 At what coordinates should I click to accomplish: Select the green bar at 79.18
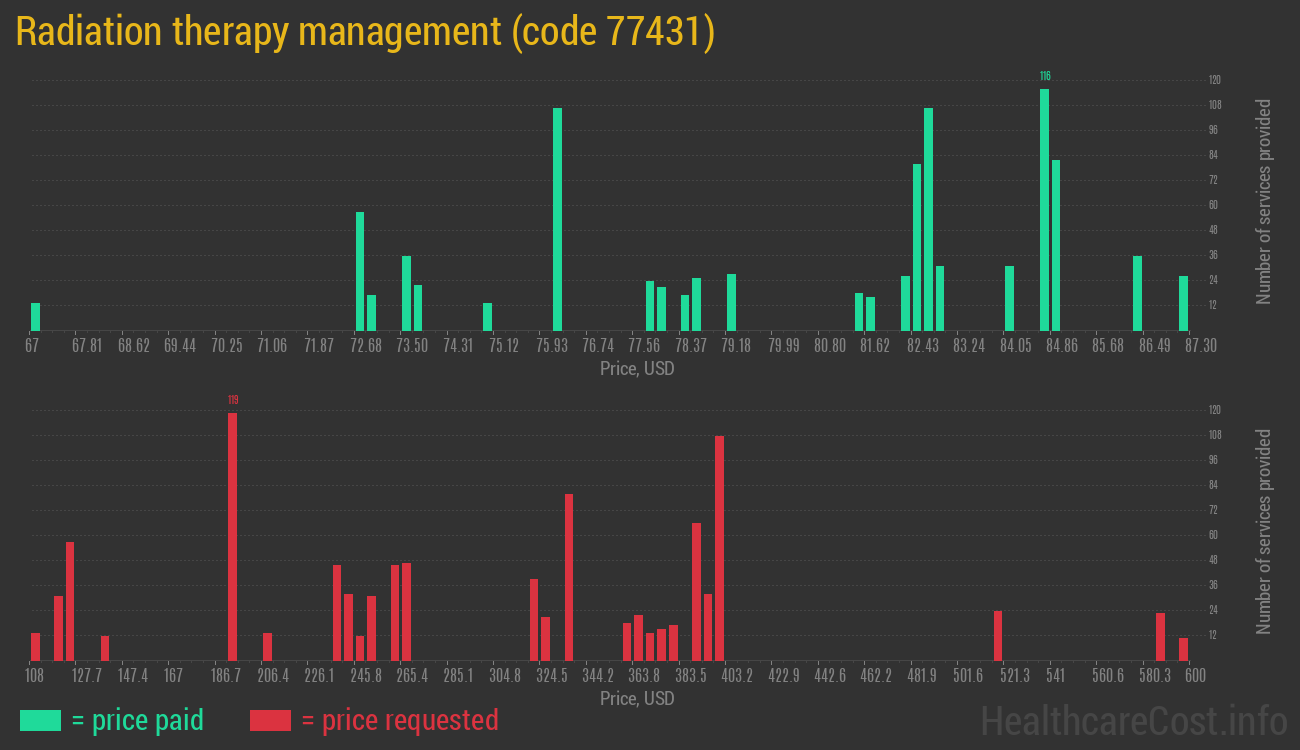[x=731, y=302]
